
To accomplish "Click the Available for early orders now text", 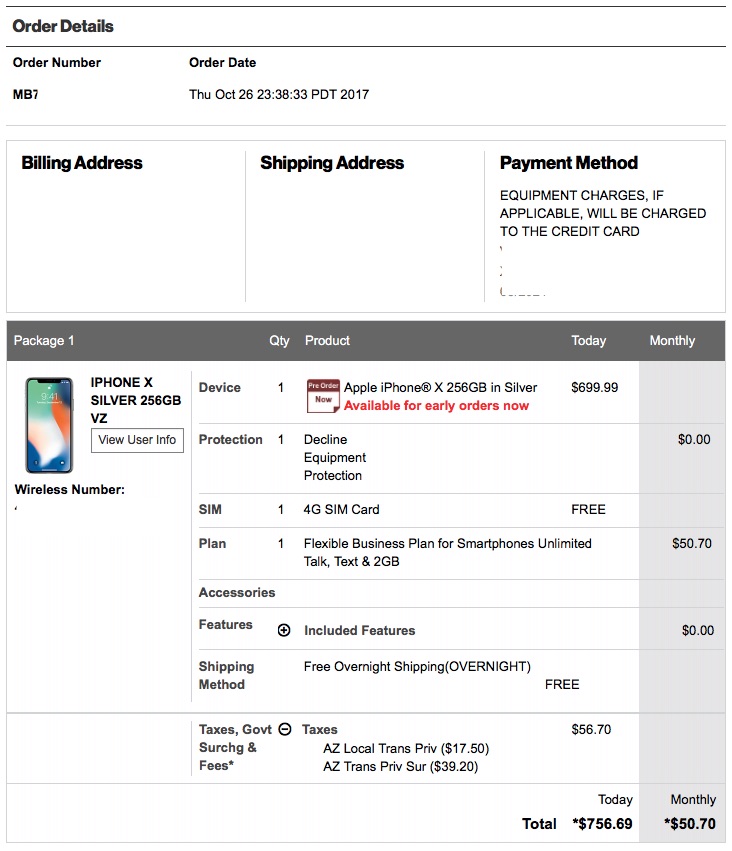I will (x=436, y=405).
